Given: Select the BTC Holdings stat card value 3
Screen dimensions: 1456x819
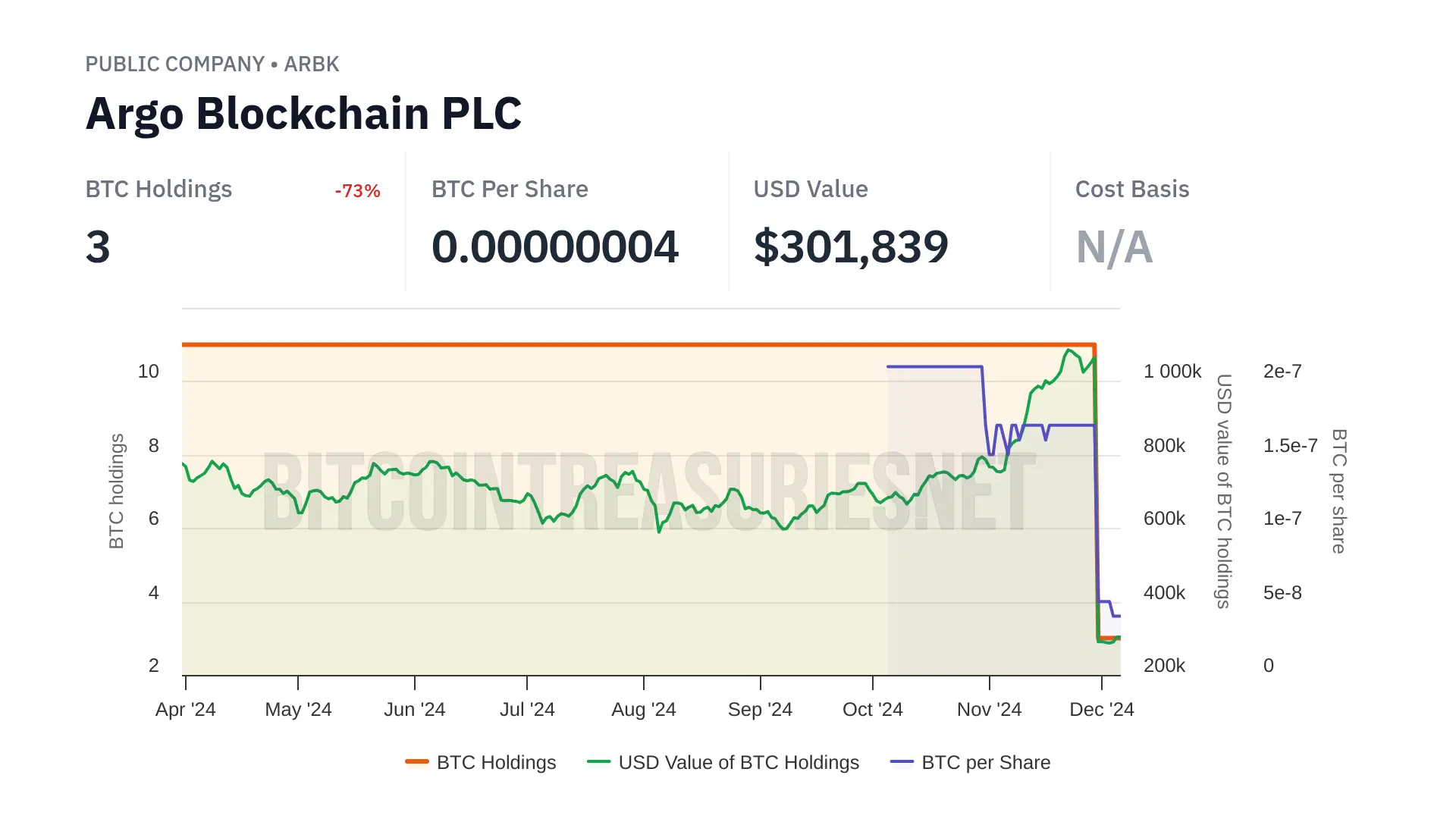Looking at the screenshot, I should 98,247.
